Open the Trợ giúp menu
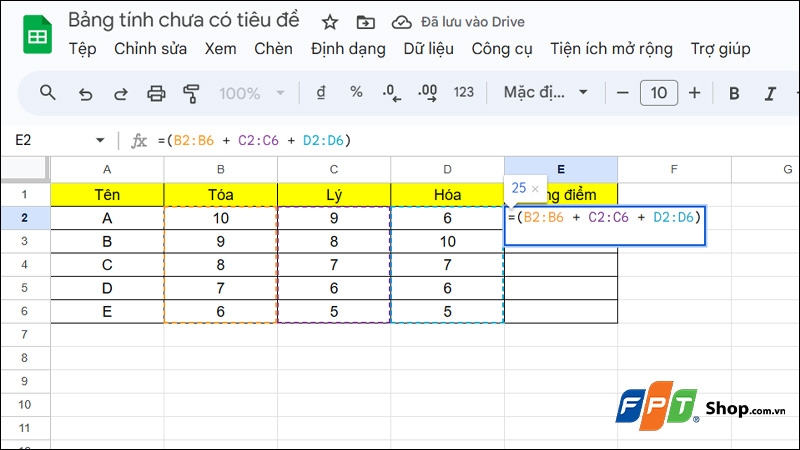The height and width of the screenshot is (450, 800). coord(720,49)
